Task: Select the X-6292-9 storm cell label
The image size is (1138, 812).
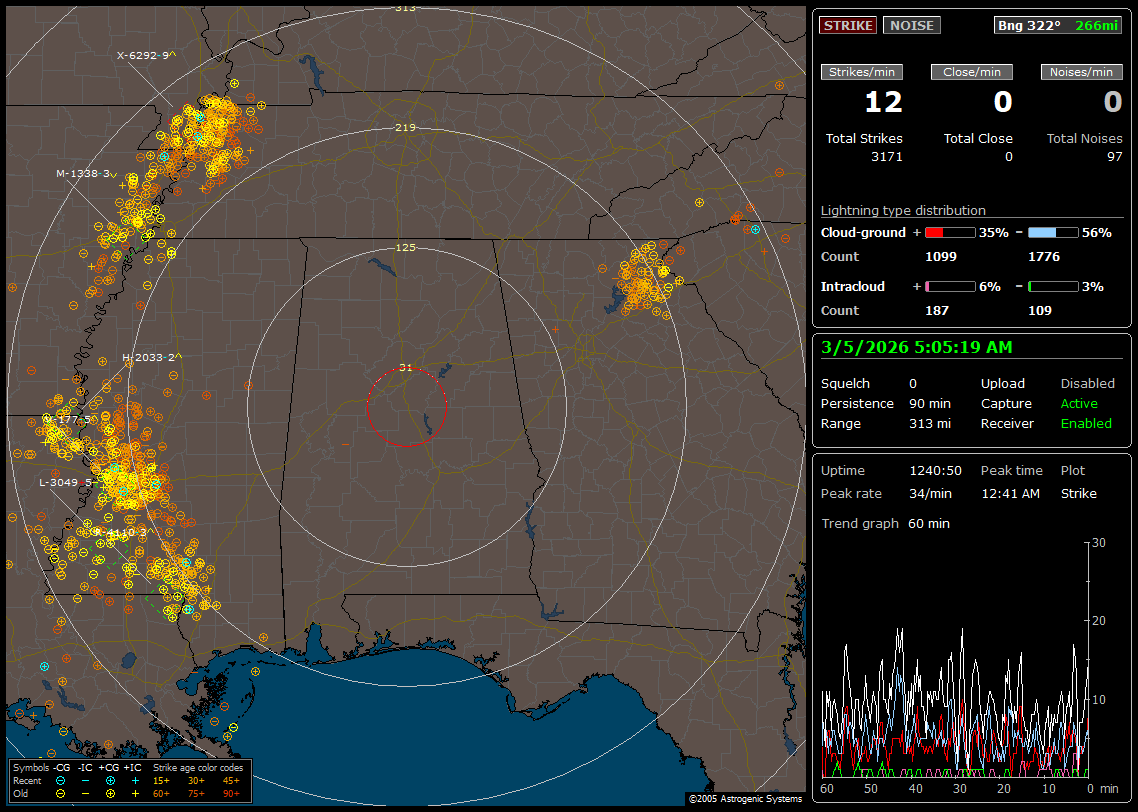Action: pos(144,56)
